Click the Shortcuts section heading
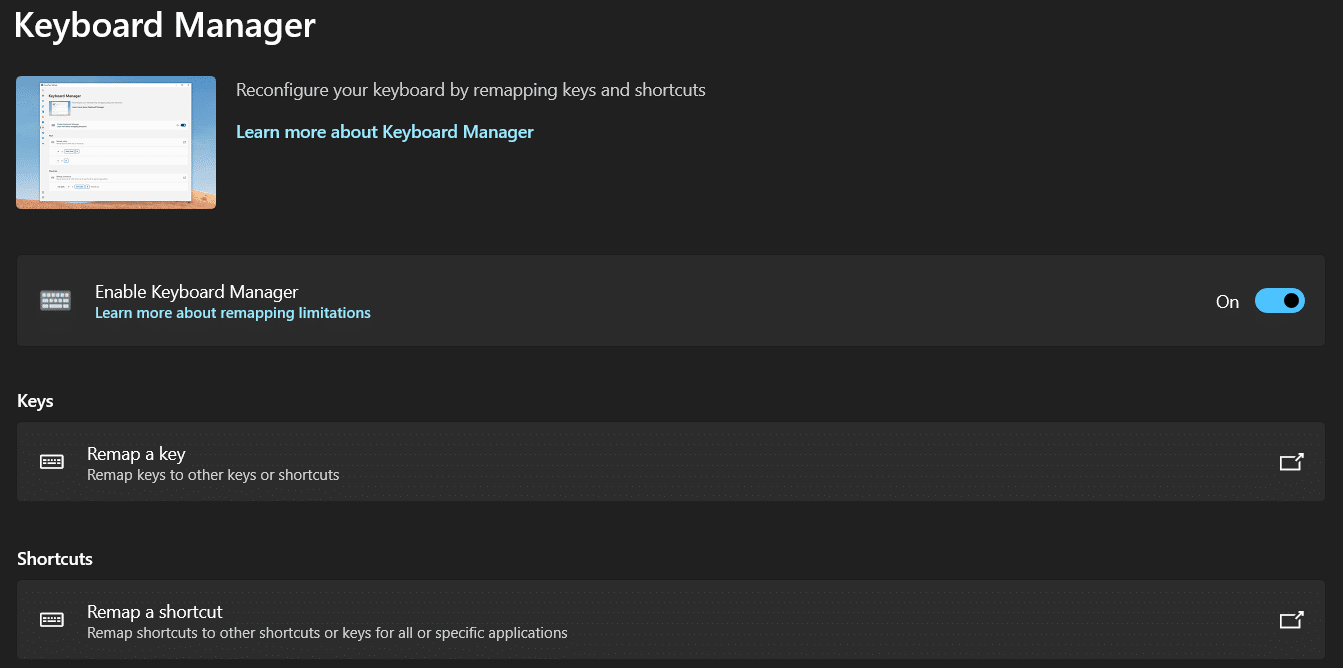1343x668 pixels. point(55,559)
